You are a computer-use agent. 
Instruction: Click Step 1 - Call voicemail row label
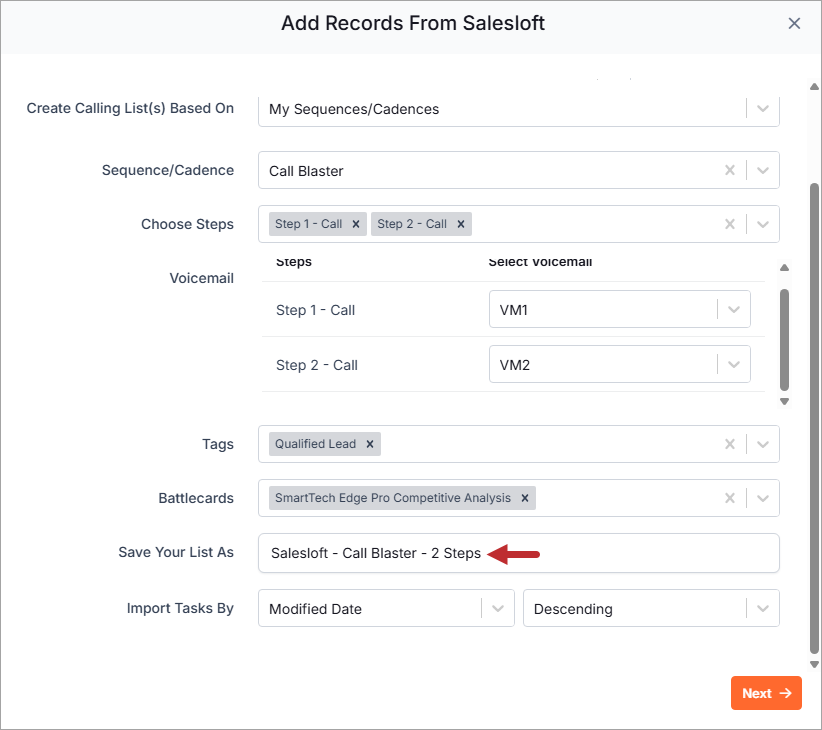(316, 310)
